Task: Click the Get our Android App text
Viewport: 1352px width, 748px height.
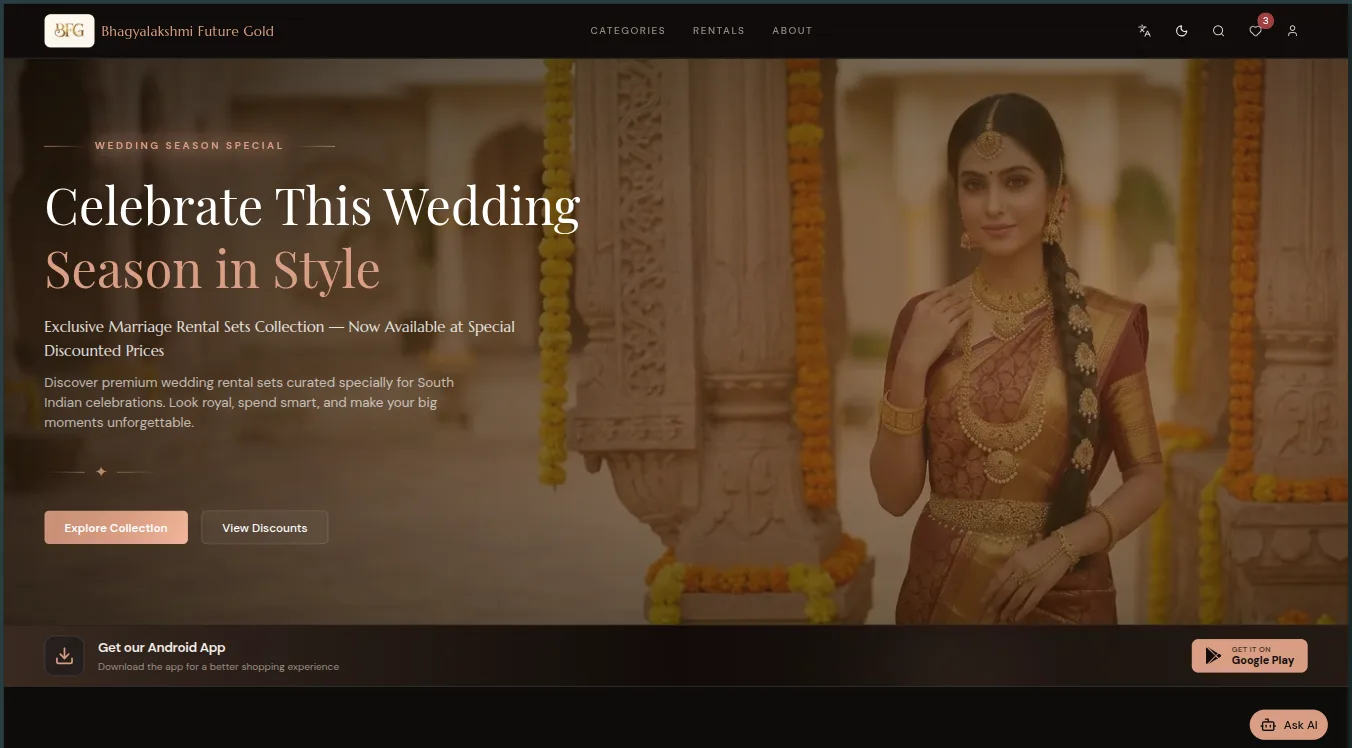Action: click(x=161, y=647)
